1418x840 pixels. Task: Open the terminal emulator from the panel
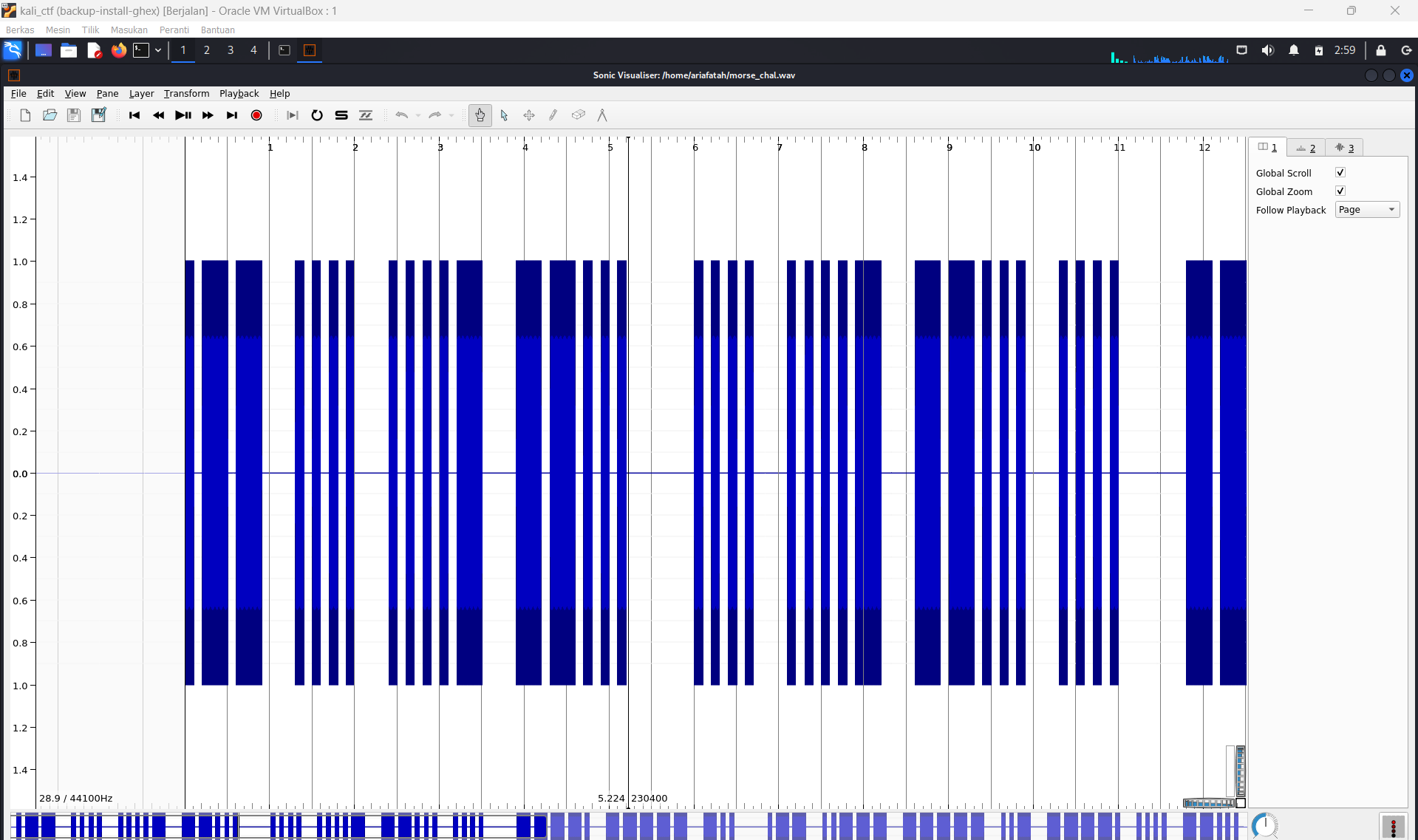[141, 50]
